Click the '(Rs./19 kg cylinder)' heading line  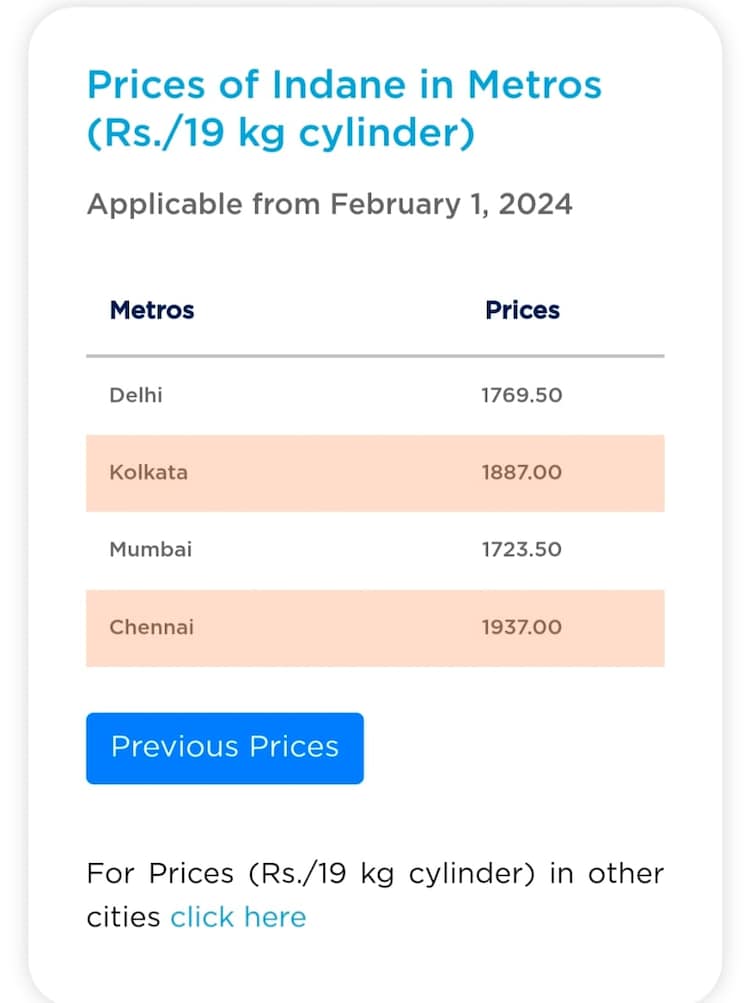pyautogui.click(x=281, y=133)
